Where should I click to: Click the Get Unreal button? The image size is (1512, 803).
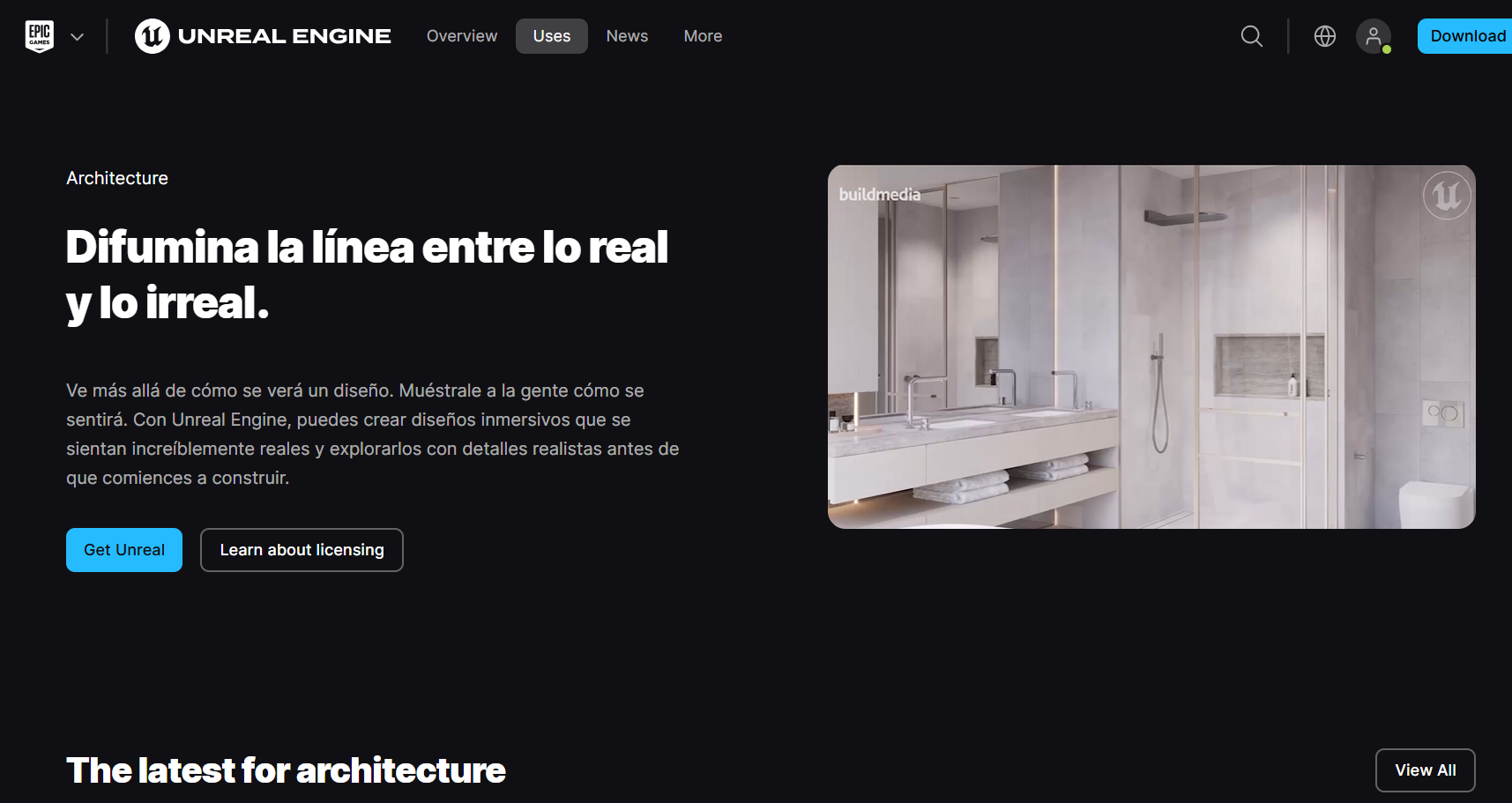point(124,550)
